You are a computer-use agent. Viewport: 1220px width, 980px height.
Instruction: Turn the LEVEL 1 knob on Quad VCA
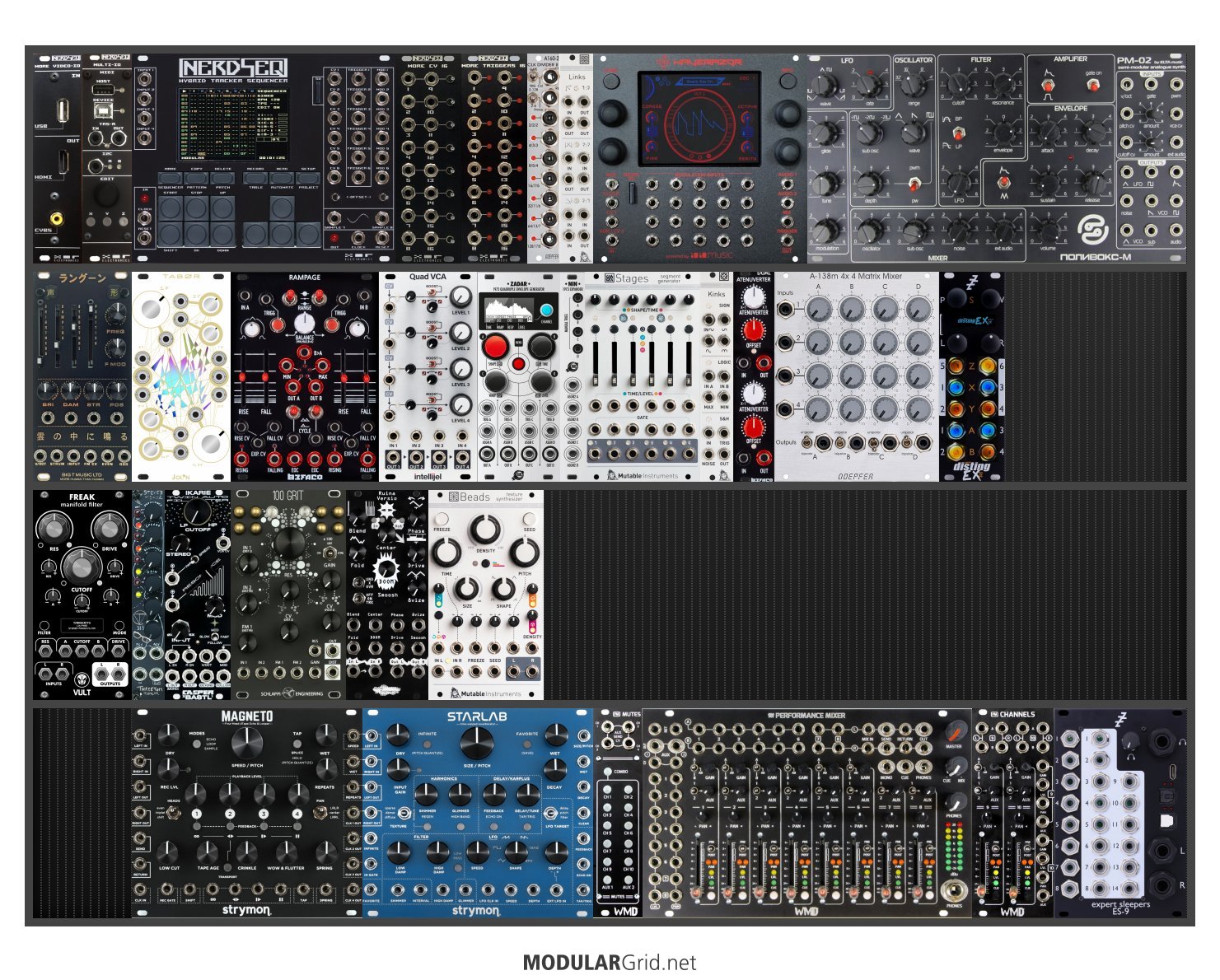460,297
